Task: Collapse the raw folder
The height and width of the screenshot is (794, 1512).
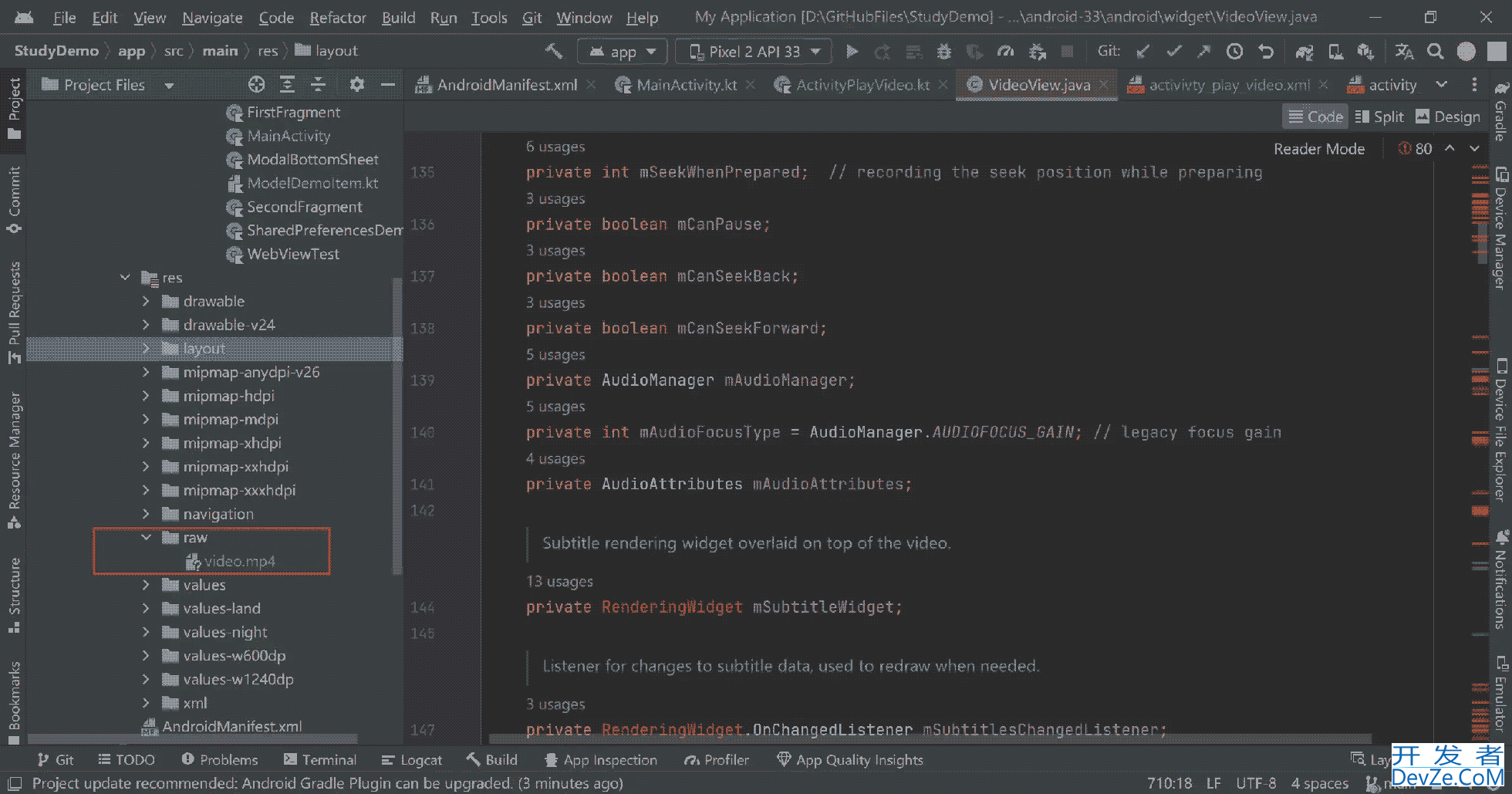Action: (x=146, y=538)
